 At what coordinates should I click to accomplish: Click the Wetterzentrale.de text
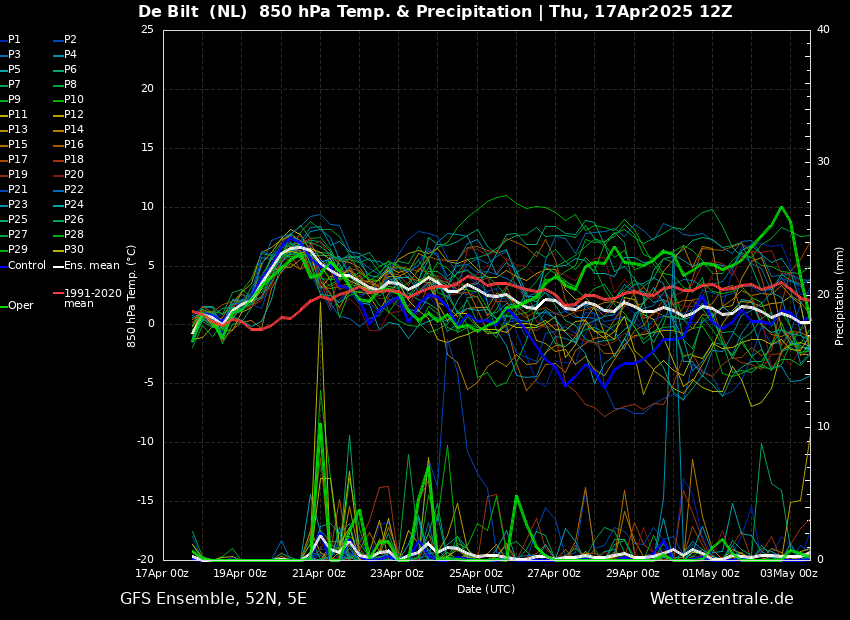pyautogui.click(x=721, y=599)
